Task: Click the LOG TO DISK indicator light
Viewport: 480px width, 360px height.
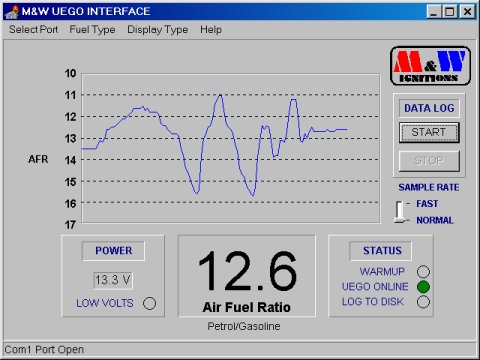Action: [423, 302]
